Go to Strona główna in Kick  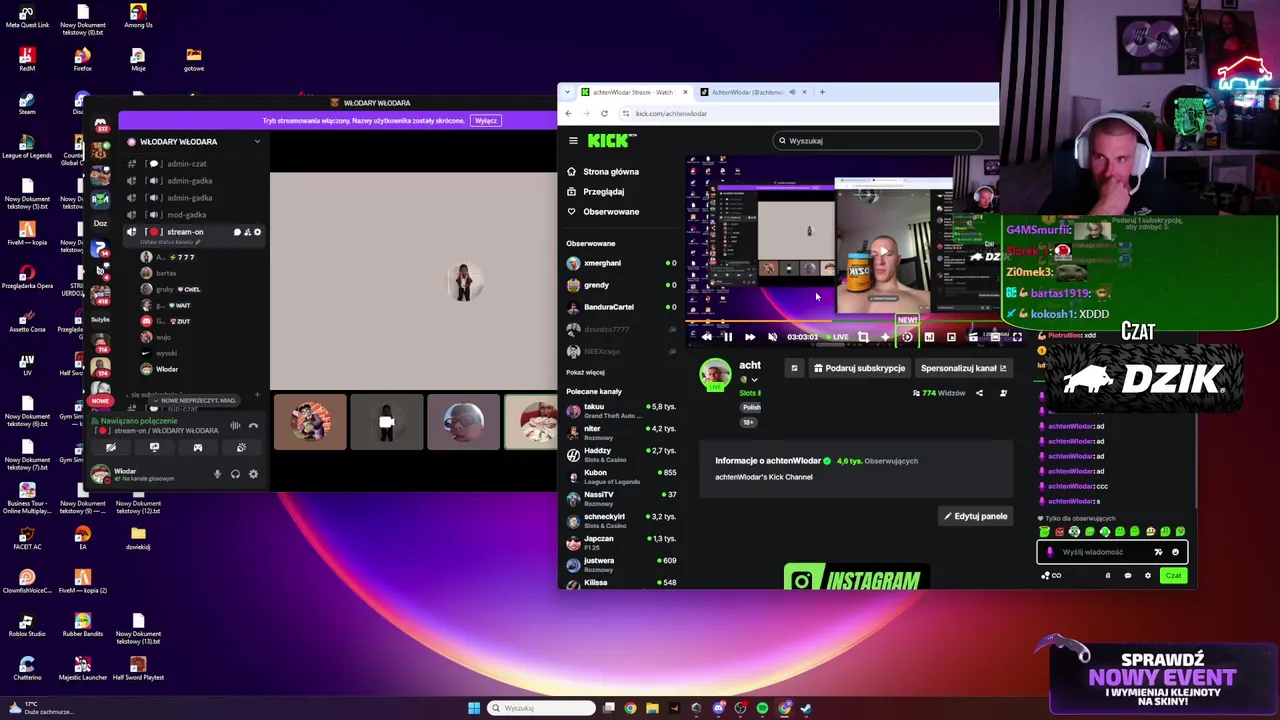click(603, 172)
